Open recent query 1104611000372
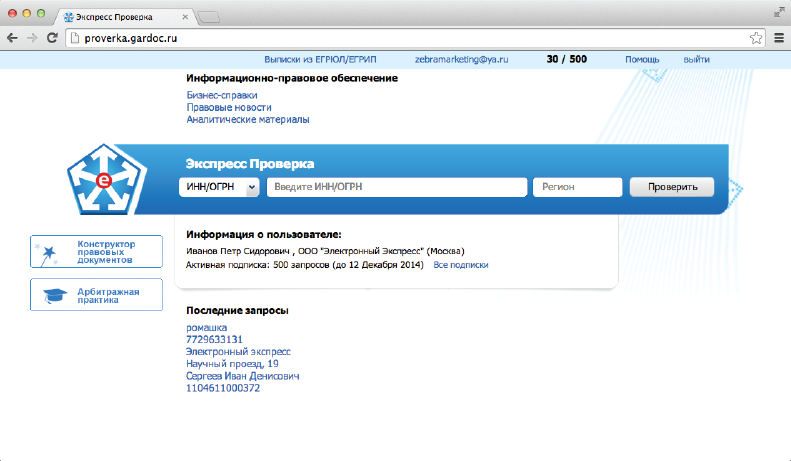Viewport: 791px width, 461px height. pos(223,388)
